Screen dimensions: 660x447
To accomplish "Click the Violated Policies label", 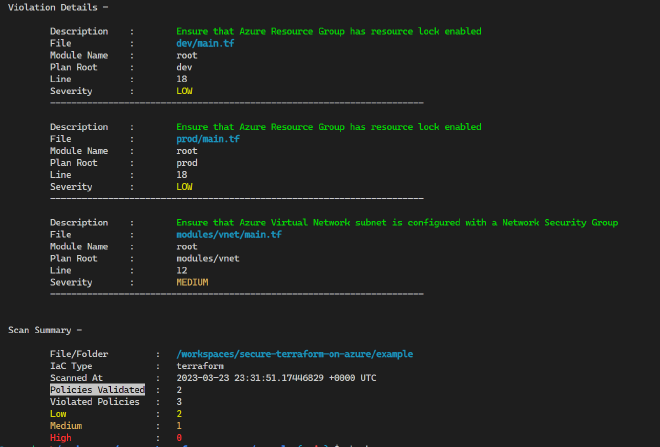I will pyautogui.click(x=97, y=401).
